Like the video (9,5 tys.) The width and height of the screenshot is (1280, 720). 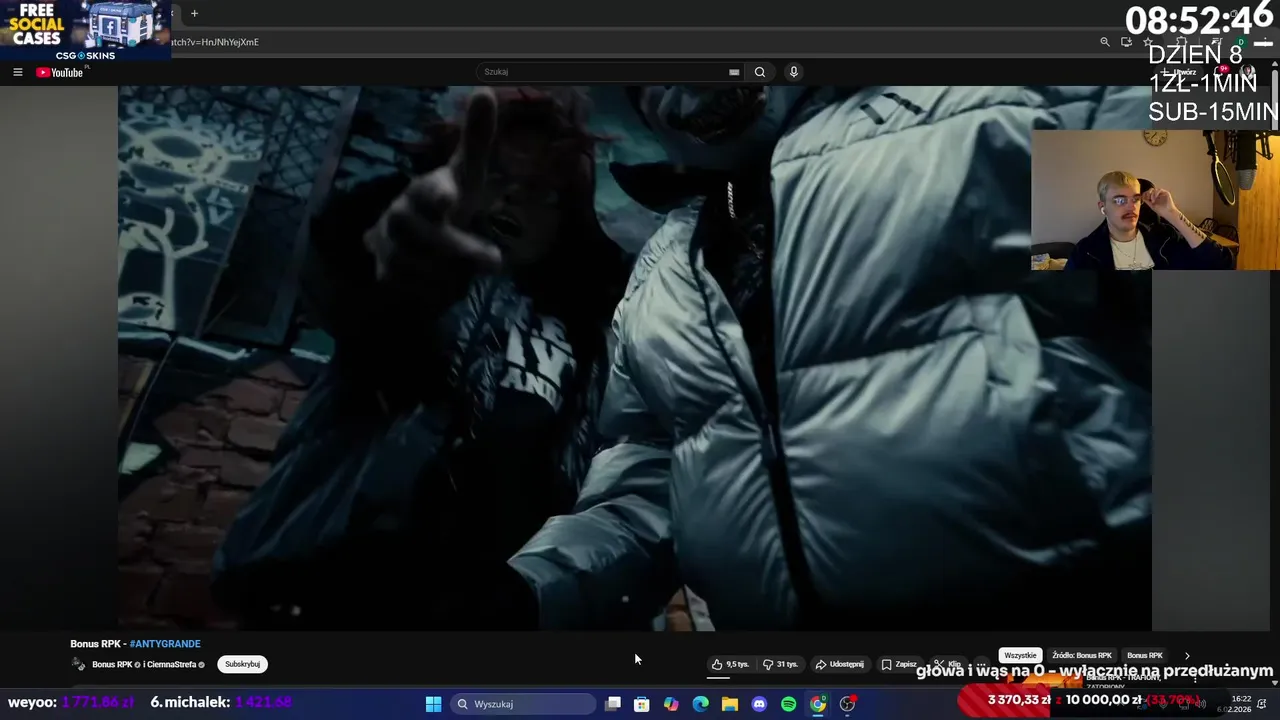pyautogui.click(x=730, y=664)
